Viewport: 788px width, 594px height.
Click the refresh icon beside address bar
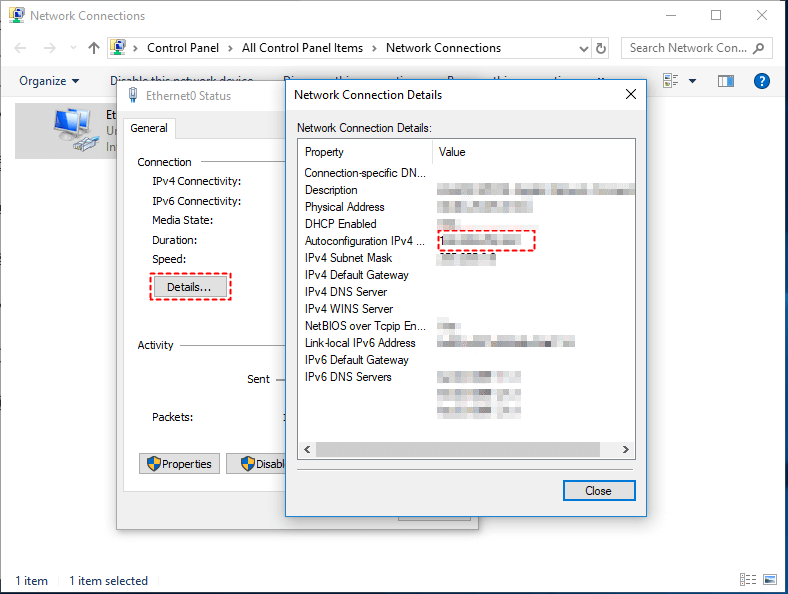tap(600, 48)
